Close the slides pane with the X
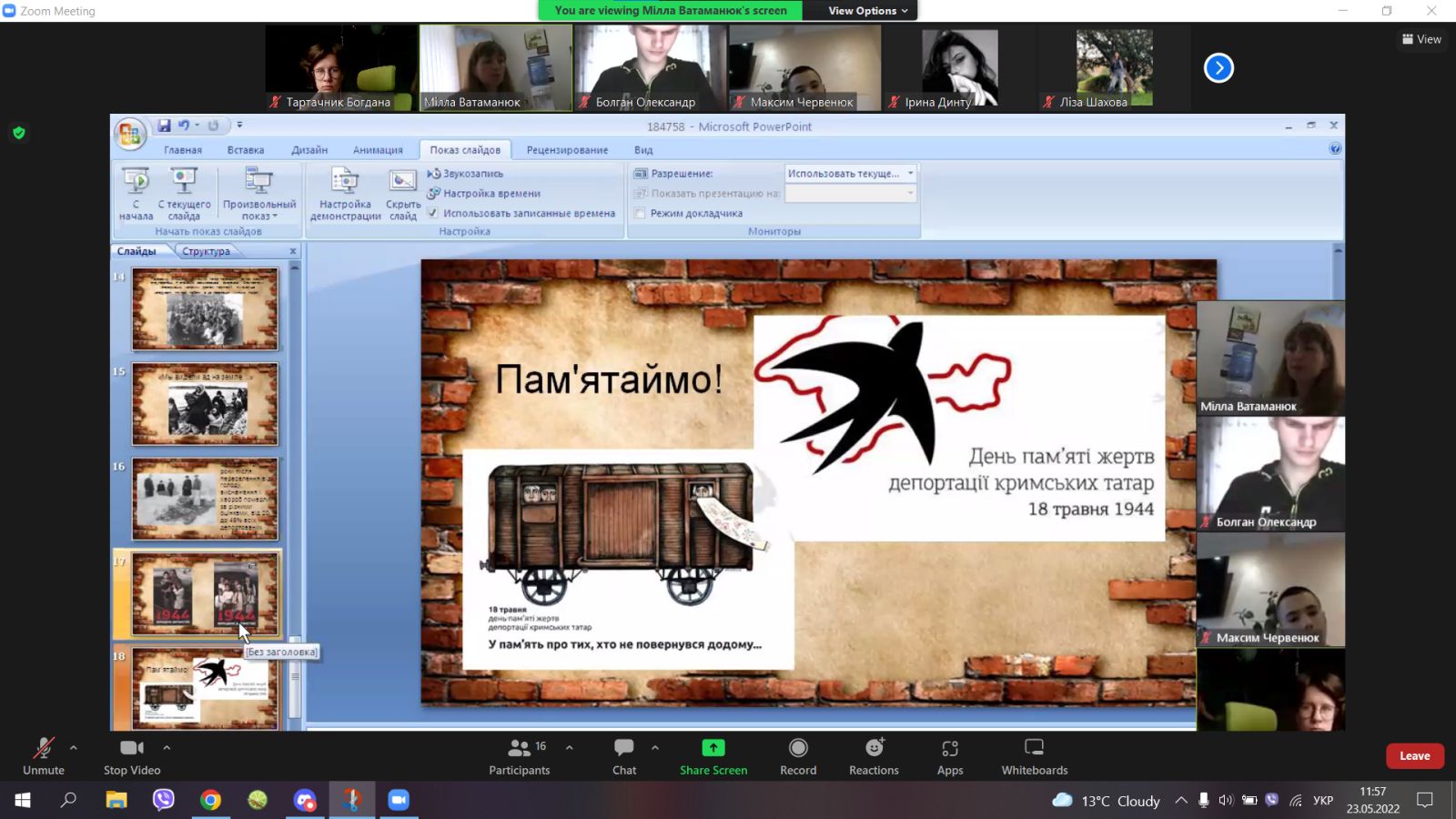Viewport: 1456px width, 819px height. click(293, 251)
